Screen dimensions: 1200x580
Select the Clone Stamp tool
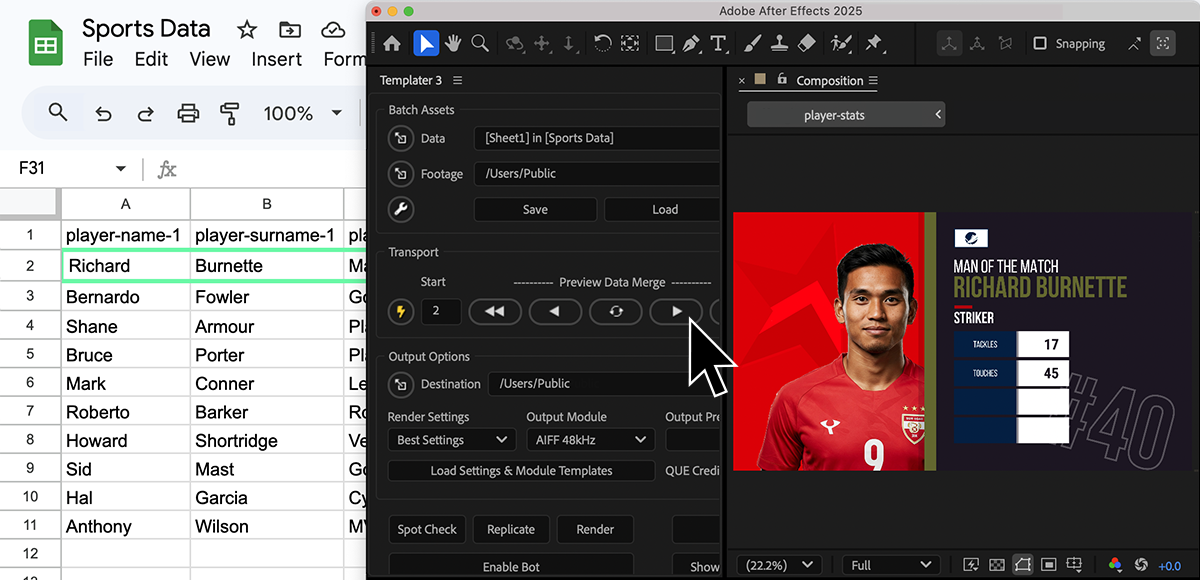[x=781, y=43]
